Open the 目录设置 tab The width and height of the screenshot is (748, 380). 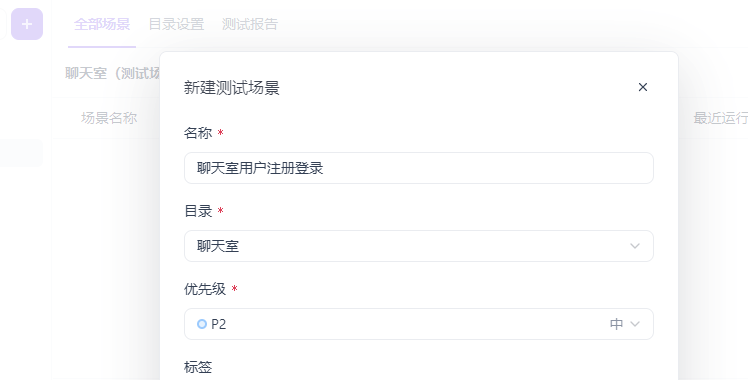pyautogui.click(x=177, y=24)
